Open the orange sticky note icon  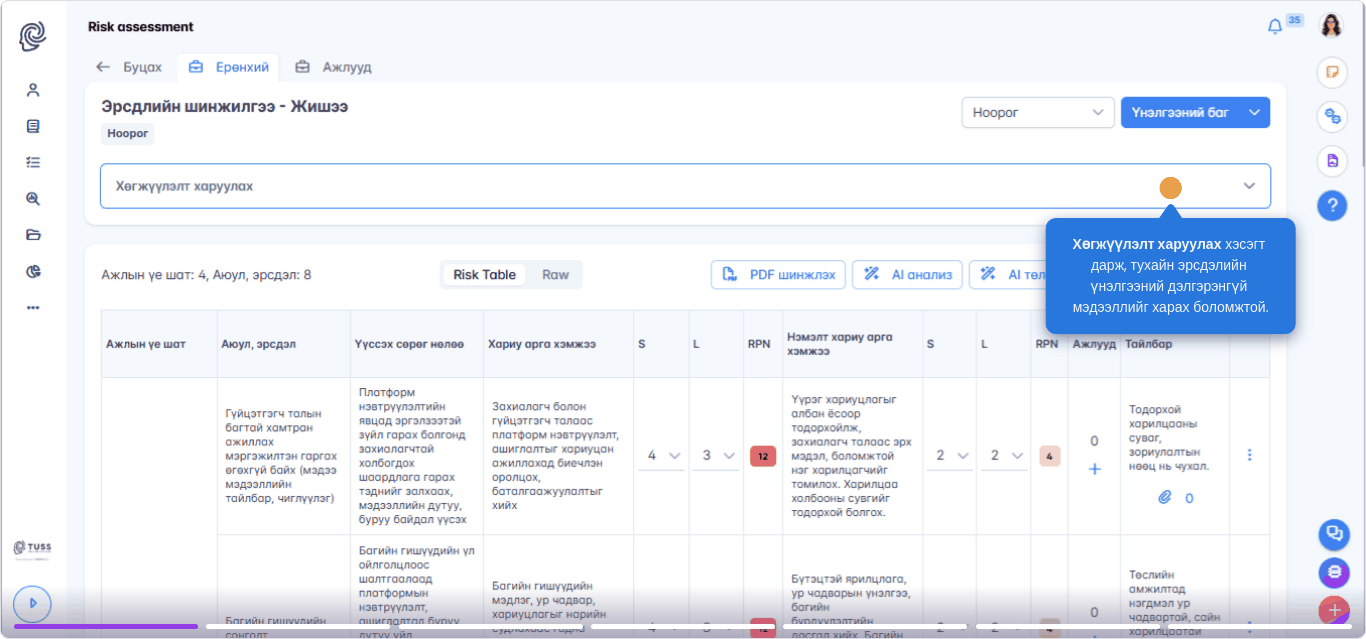(1332, 71)
